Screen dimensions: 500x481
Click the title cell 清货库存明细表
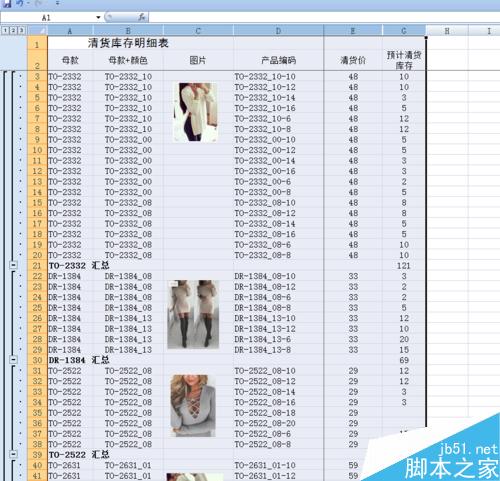128,43
